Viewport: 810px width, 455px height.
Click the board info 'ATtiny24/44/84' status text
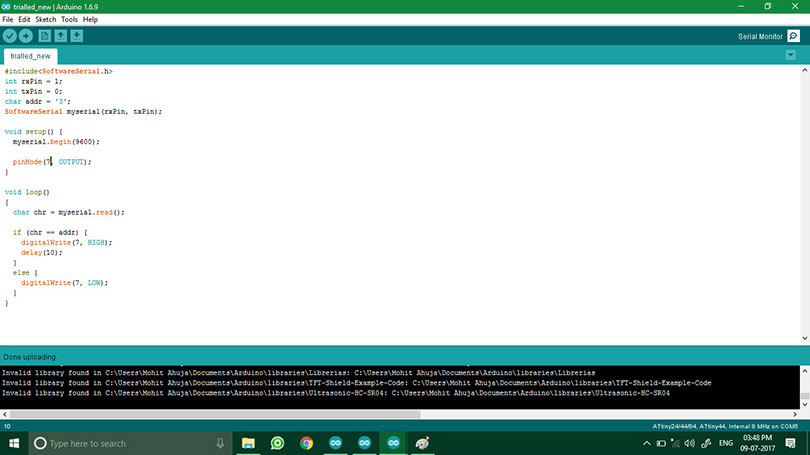tap(725, 427)
